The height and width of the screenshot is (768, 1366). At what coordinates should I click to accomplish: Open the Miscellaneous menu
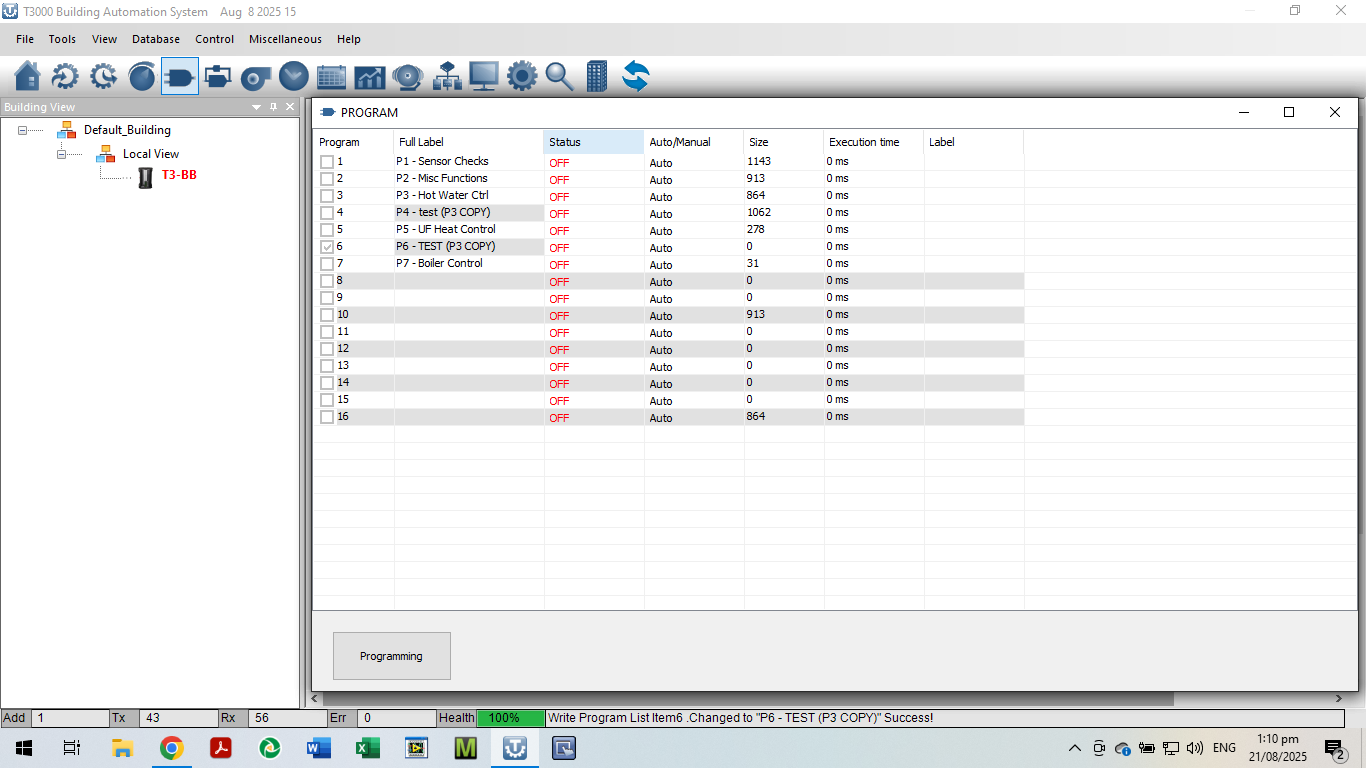coord(285,39)
